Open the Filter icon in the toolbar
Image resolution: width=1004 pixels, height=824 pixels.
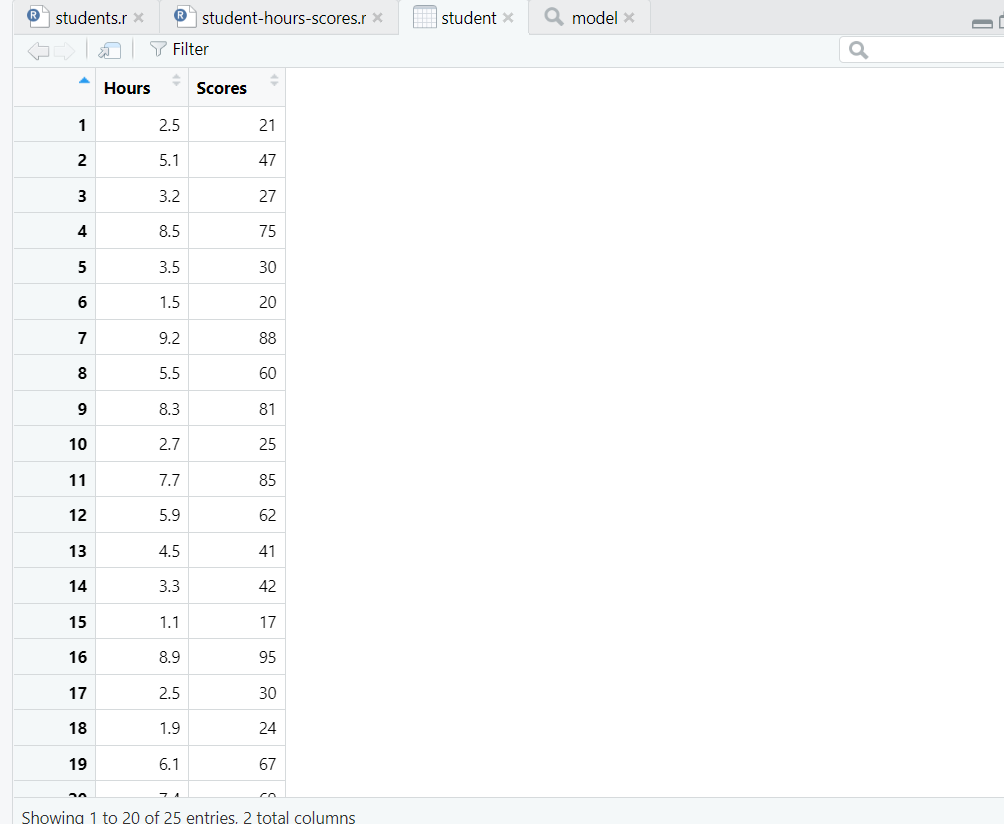(158, 49)
